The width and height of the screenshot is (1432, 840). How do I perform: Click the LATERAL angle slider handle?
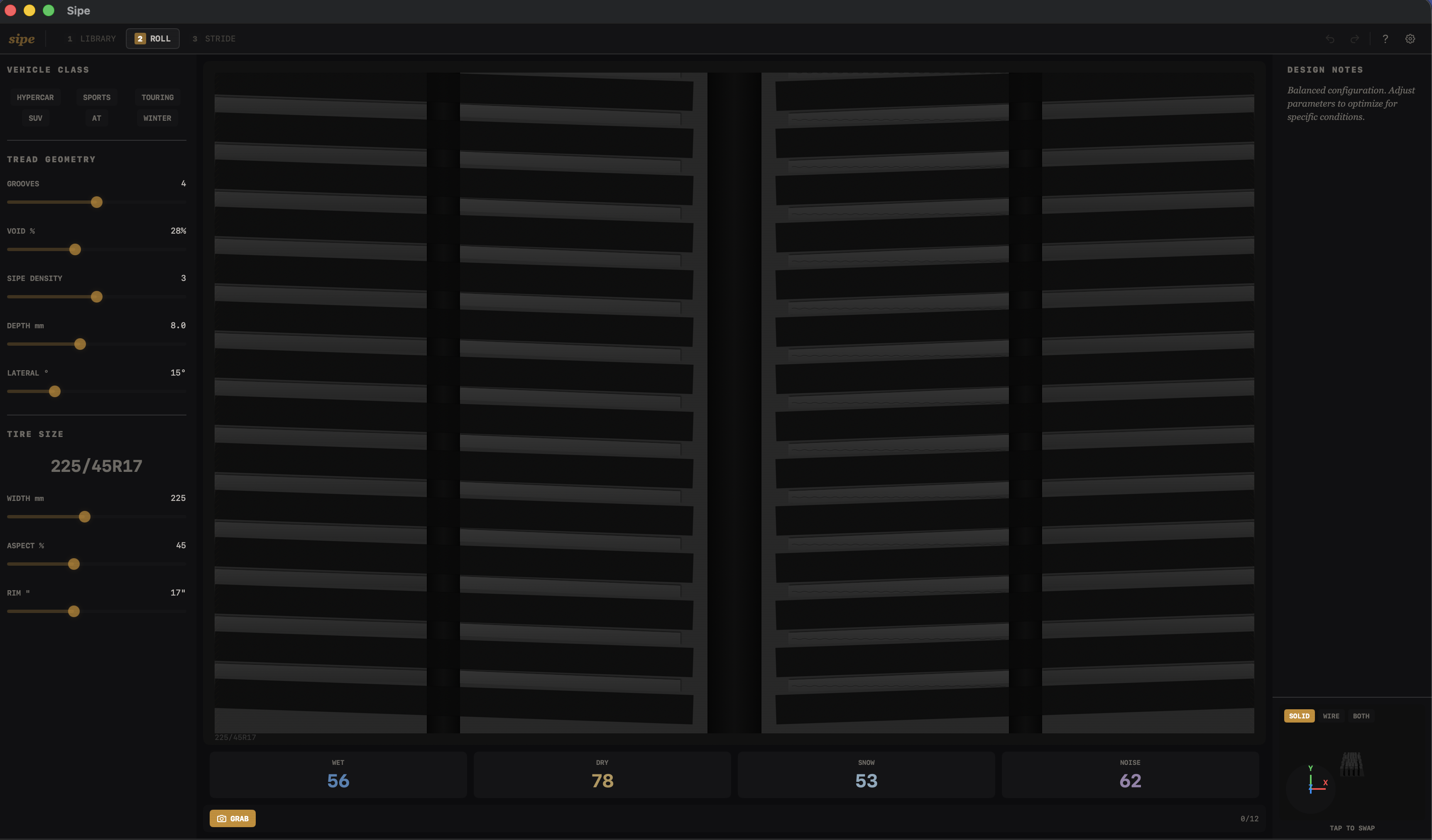coord(54,391)
